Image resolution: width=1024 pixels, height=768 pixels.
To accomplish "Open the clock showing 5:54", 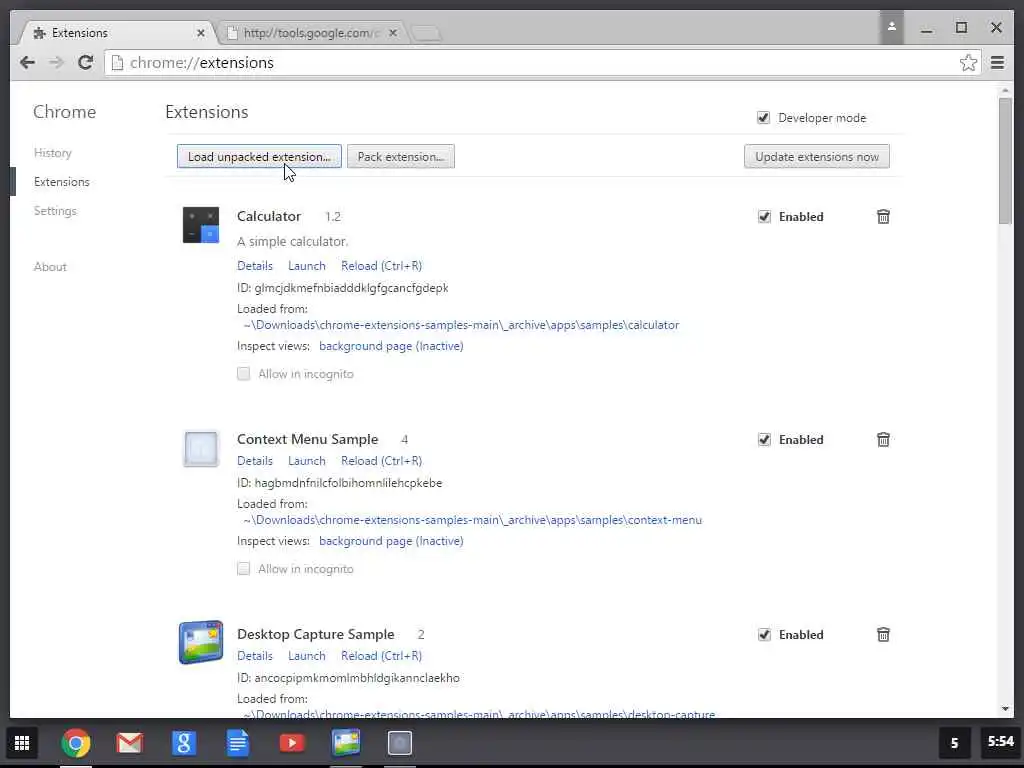I will pos(1000,742).
